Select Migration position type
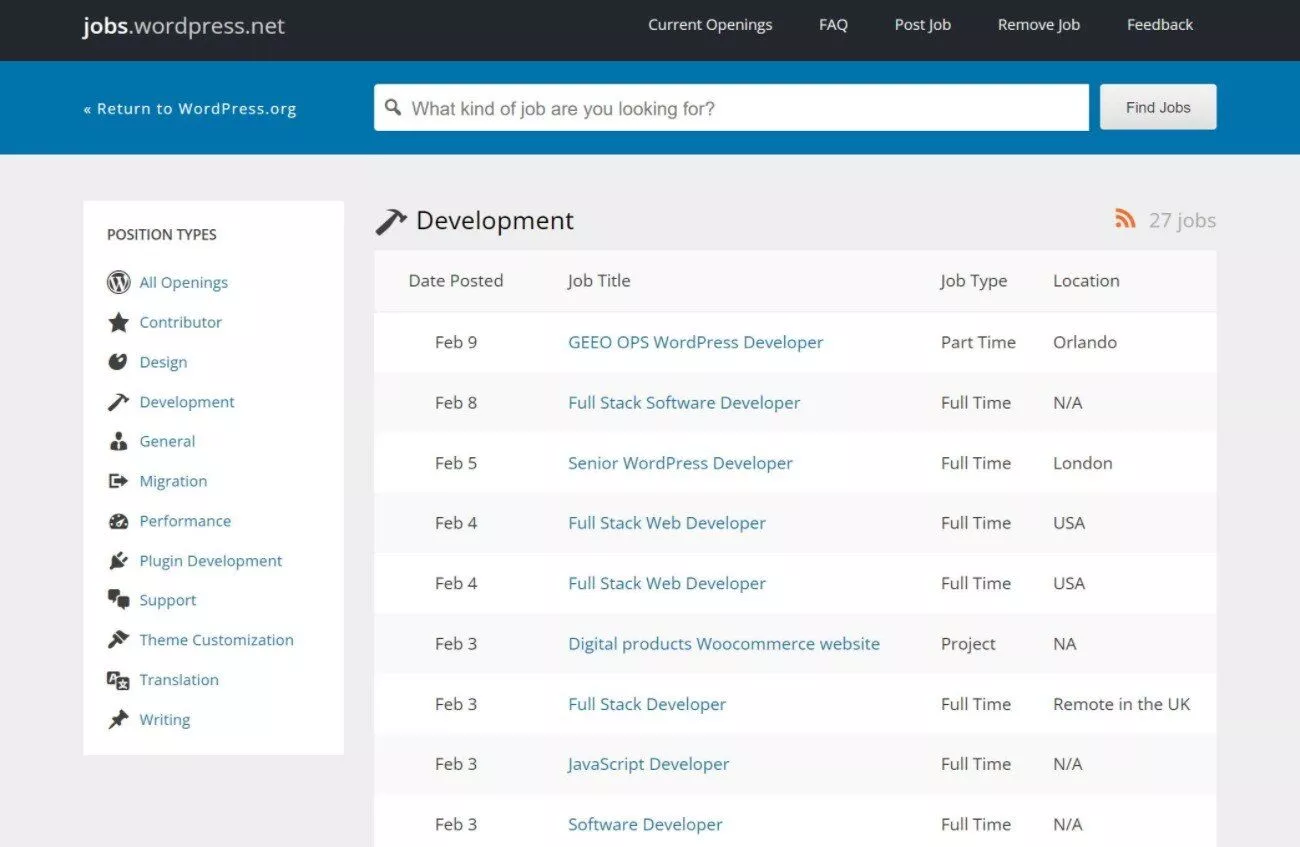Screen dimensions: 1300x847 click(173, 481)
